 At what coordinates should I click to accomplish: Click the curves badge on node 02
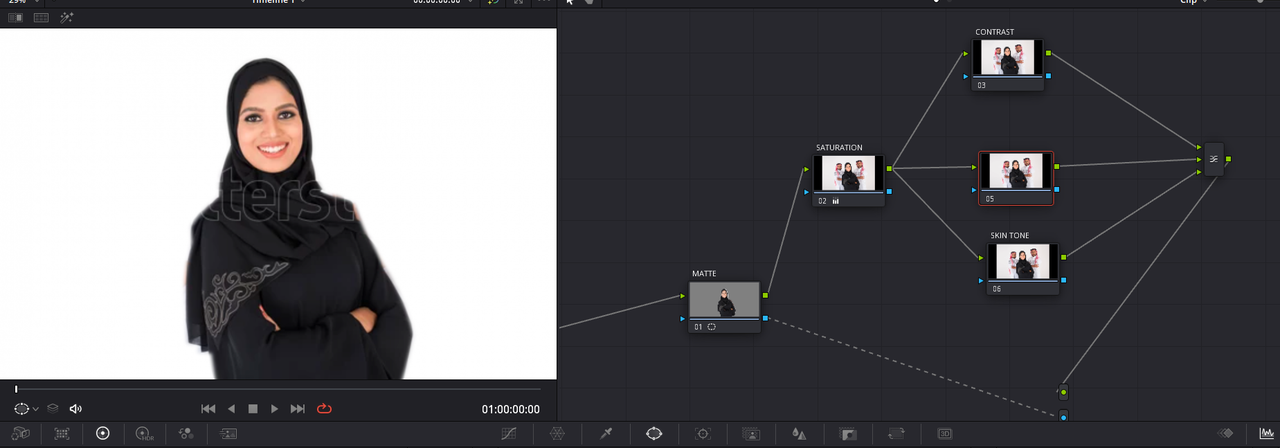coord(836,200)
